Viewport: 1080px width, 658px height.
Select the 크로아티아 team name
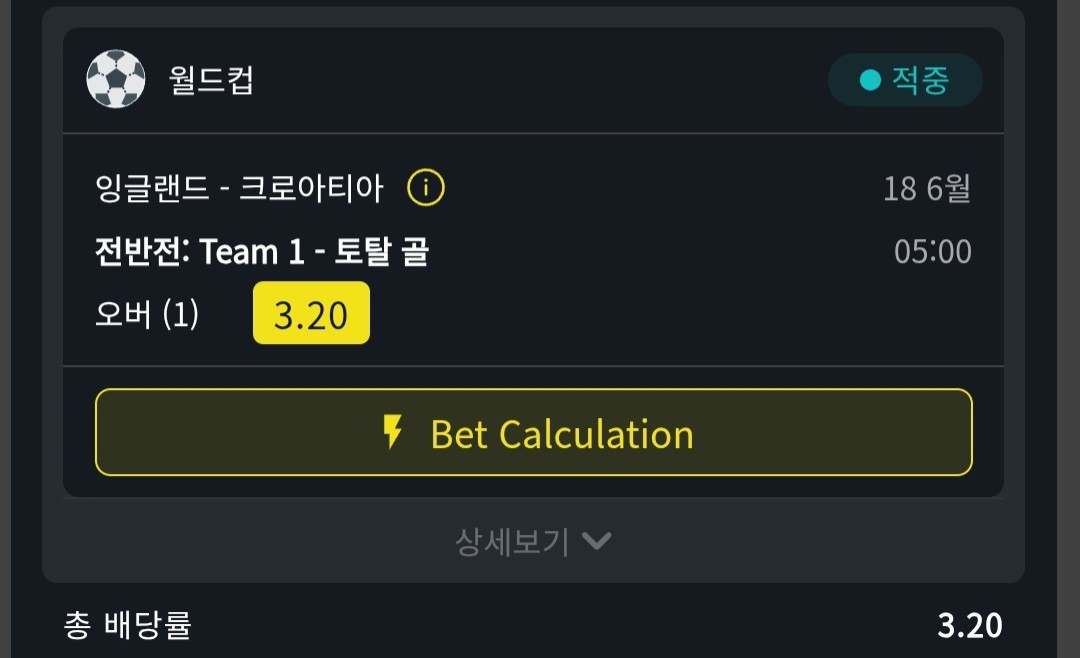point(311,187)
